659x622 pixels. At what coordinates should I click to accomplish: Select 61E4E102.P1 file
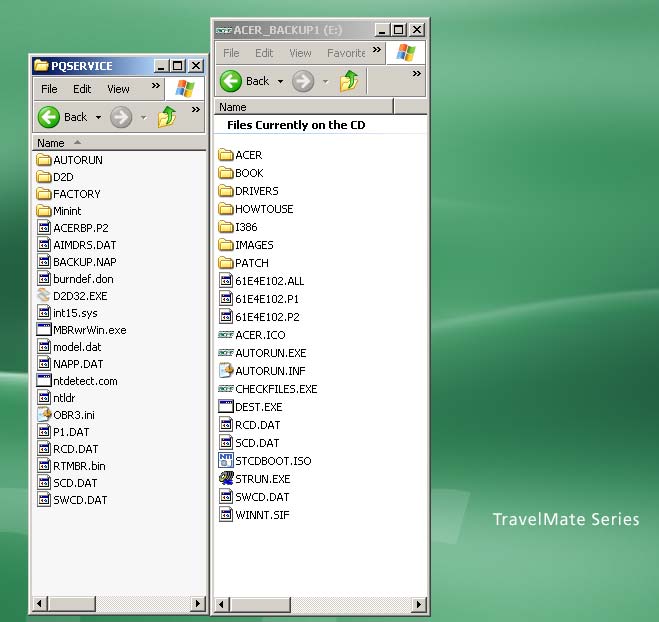(259, 299)
